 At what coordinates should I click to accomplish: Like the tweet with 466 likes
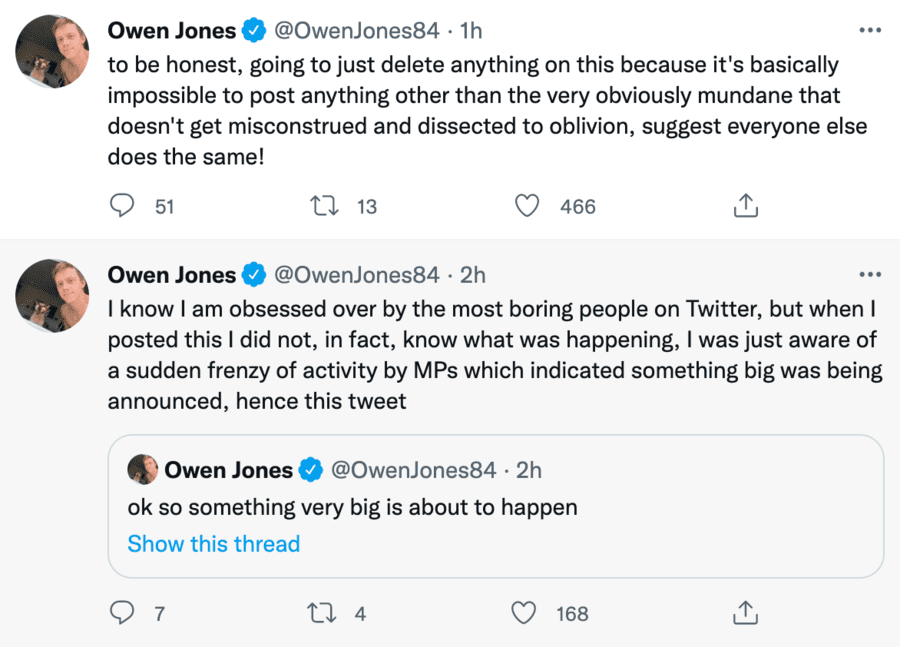(x=527, y=206)
